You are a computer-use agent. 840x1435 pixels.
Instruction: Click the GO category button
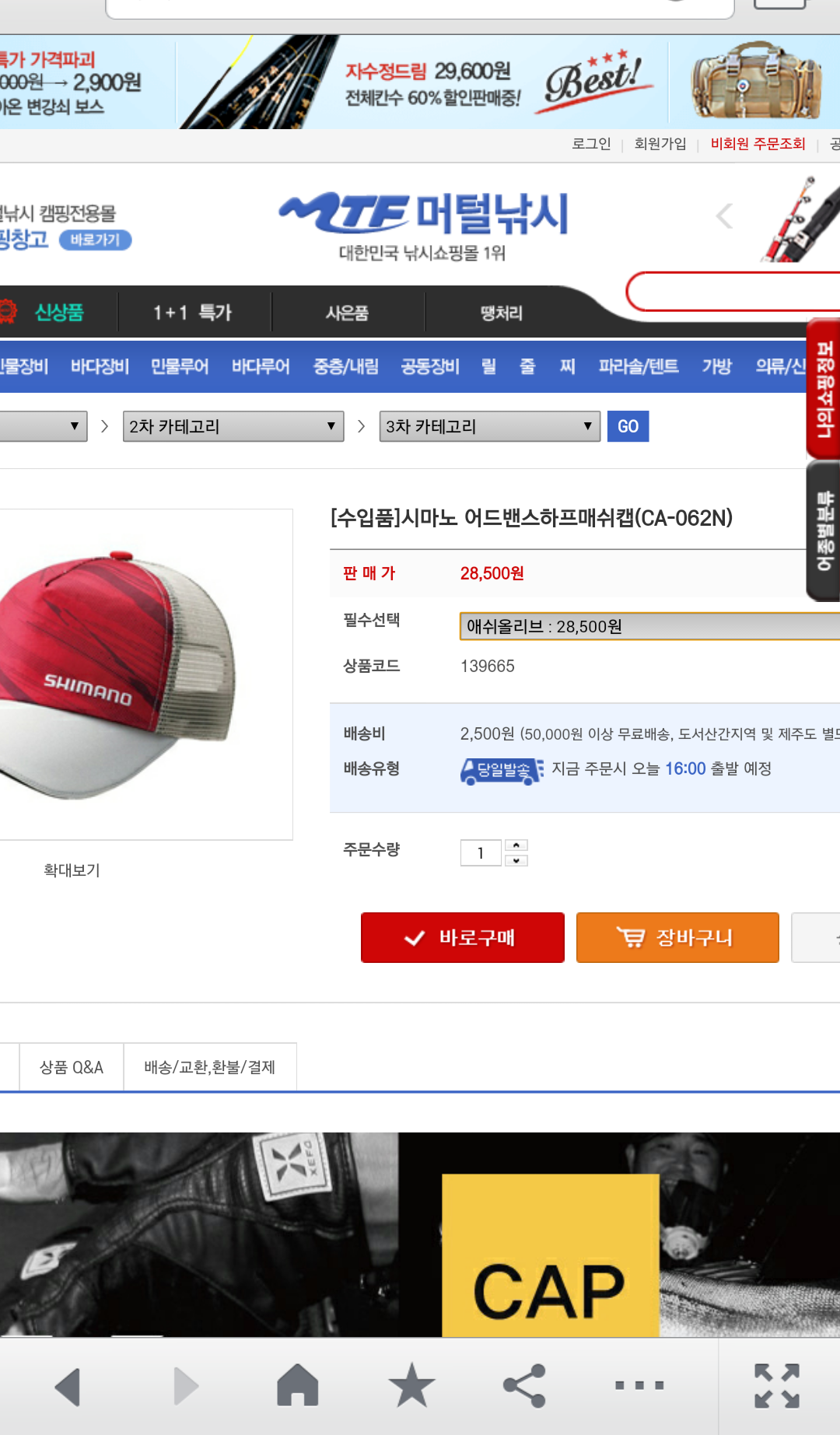click(628, 426)
